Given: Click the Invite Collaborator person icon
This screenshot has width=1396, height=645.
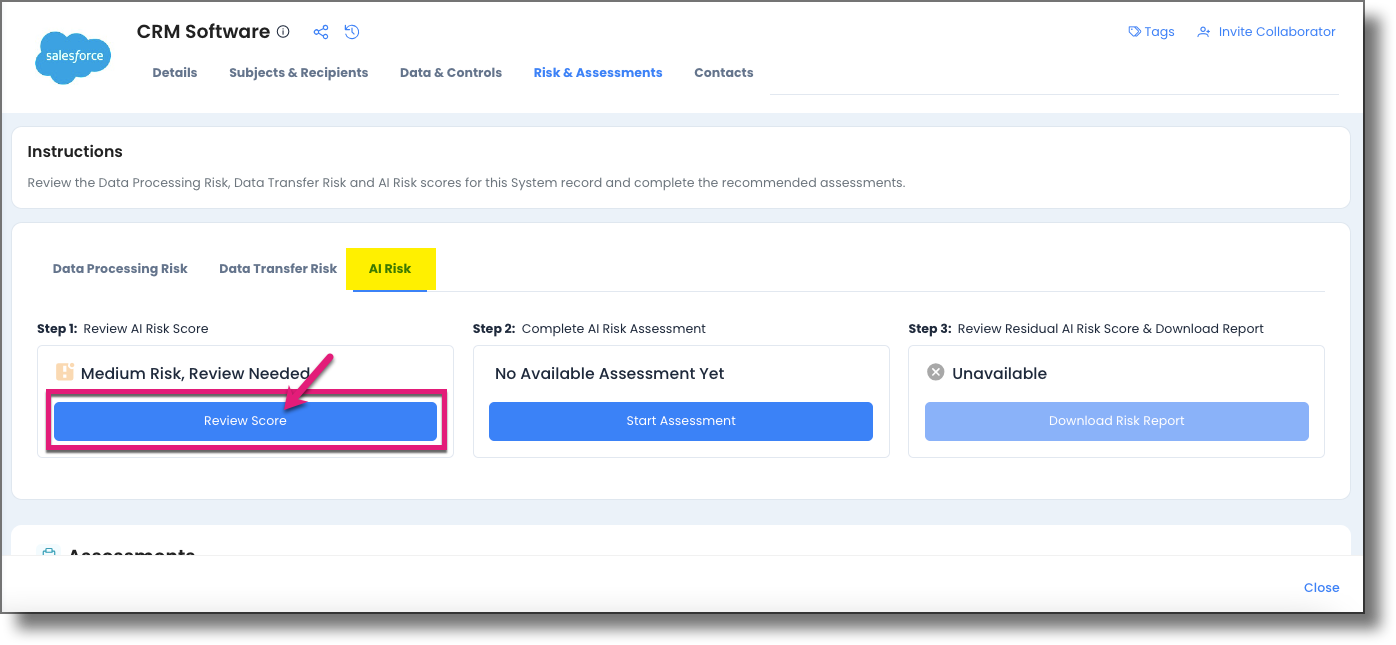Looking at the screenshot, I should point(1204,32).
